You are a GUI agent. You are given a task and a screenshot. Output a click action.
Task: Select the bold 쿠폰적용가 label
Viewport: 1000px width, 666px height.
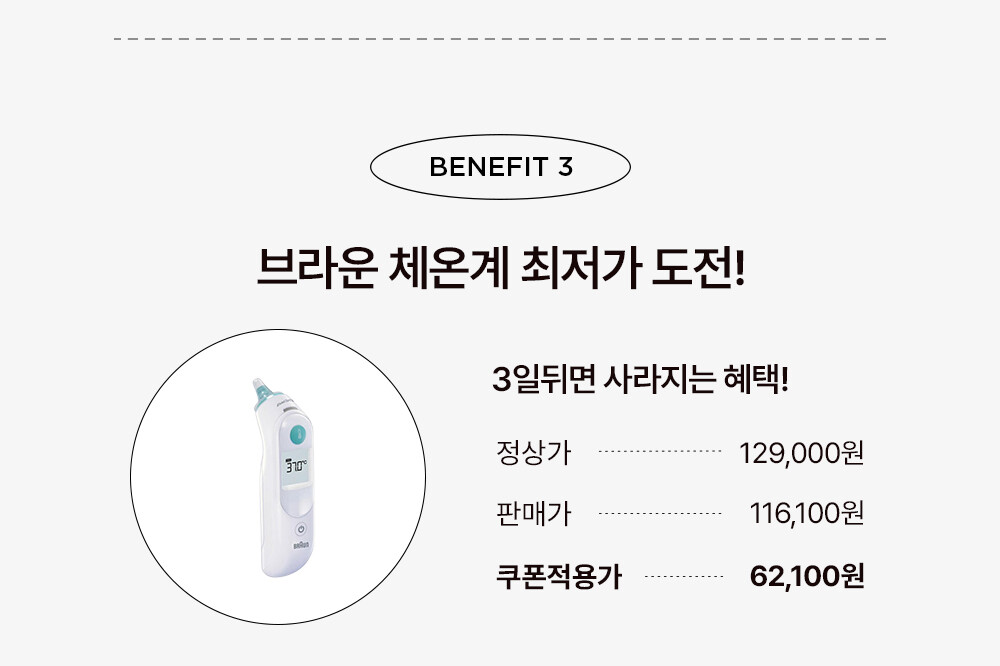(559, 576)
